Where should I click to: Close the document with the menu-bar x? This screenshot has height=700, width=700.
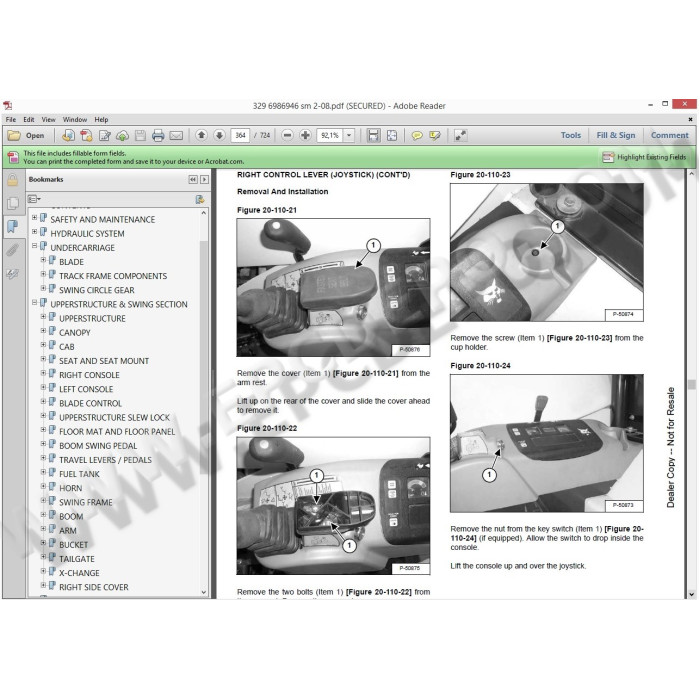pyautogui.click(x=690, y=120)
